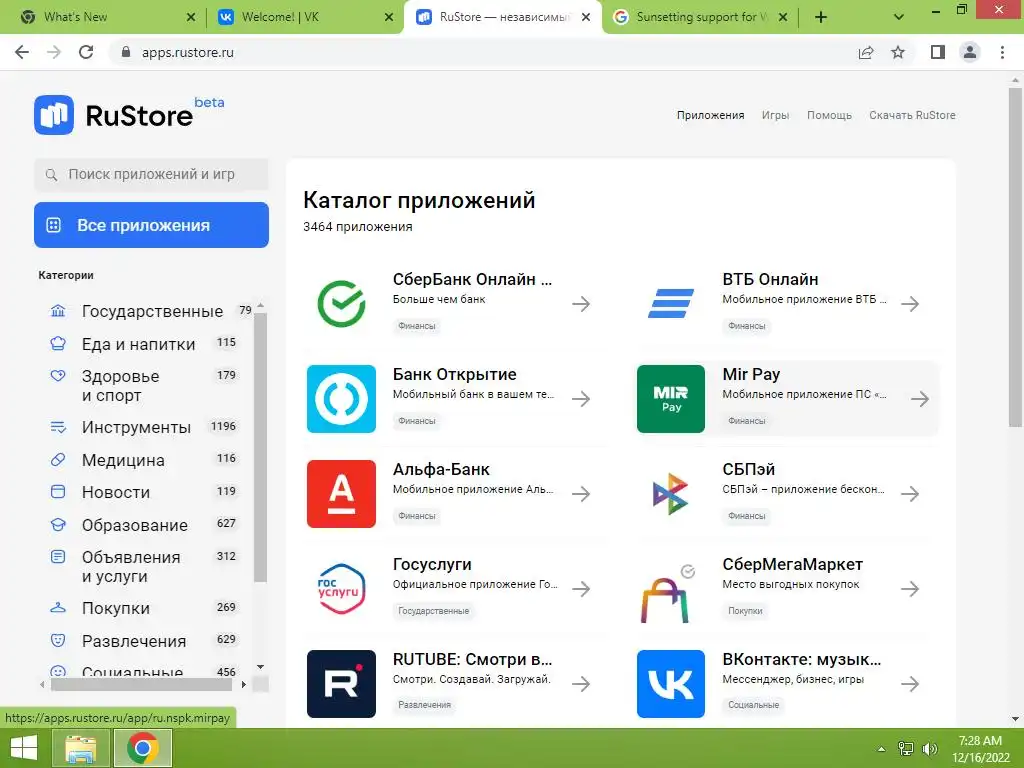Reload the page

(86, 52)
